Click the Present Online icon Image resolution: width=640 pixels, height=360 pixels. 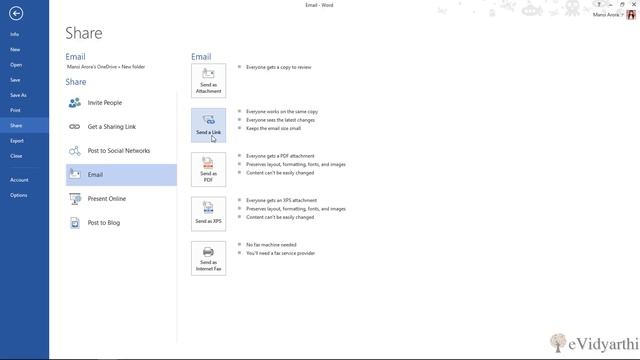tap(75, 199)
